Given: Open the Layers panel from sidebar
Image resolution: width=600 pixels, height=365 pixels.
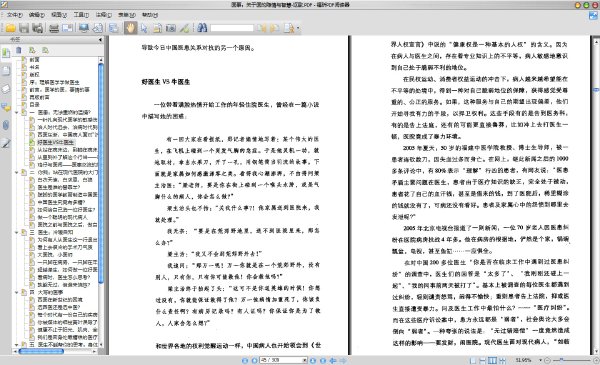Looking at the screenshot, I should (x=6, y=89).
